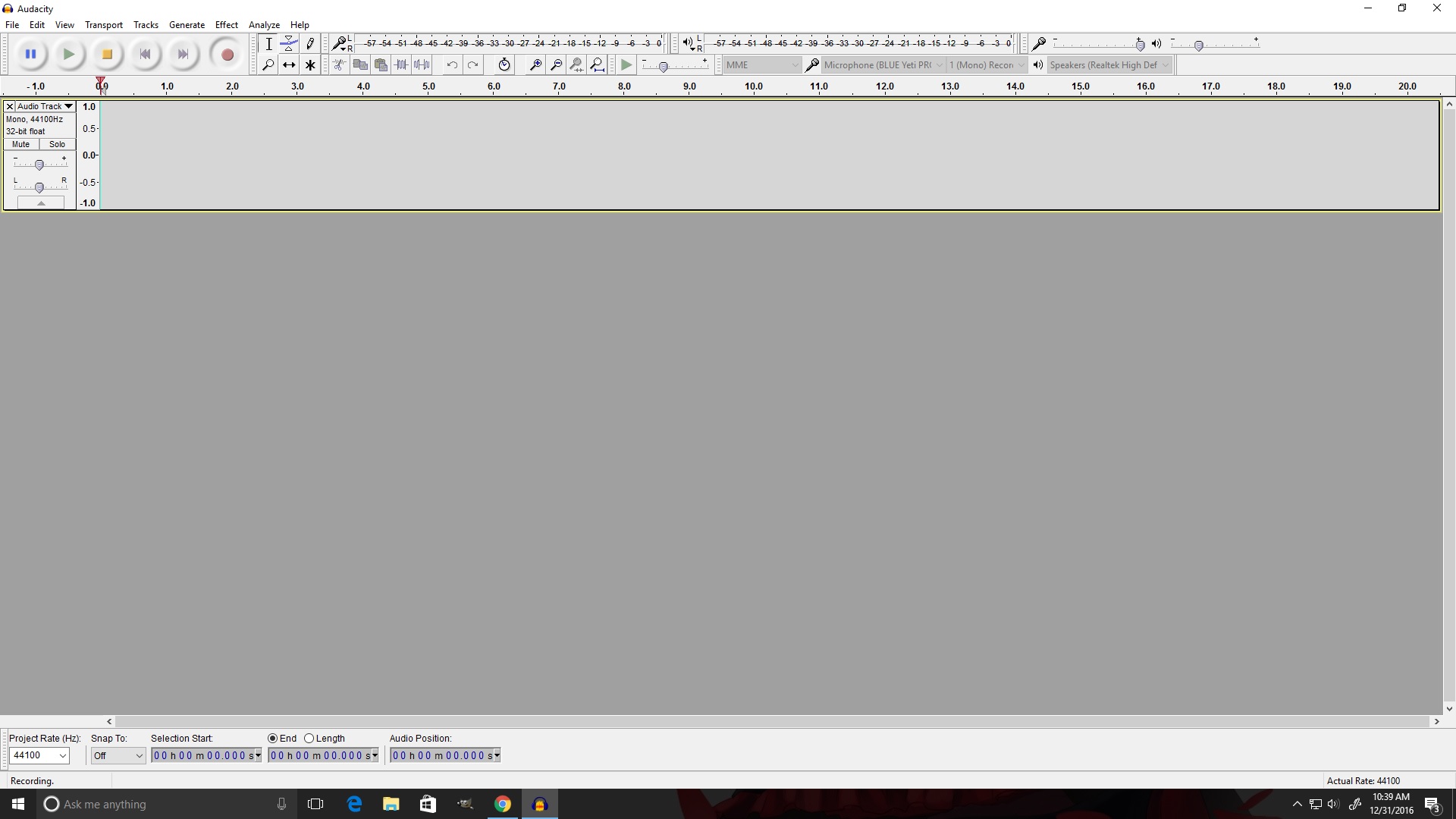The height and width of the screenshot is (819, 1456).
Task: Select the Draw pencil tool
Action: click(310, 44)
